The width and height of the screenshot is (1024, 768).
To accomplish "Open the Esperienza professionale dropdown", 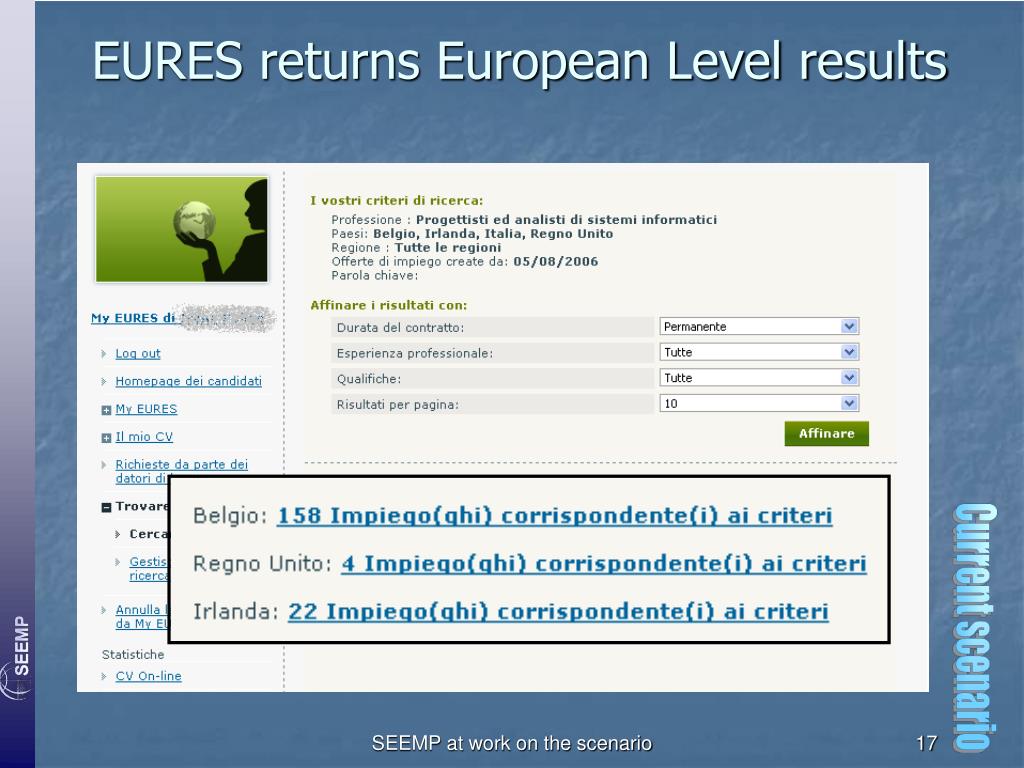I will coord(759,352).
